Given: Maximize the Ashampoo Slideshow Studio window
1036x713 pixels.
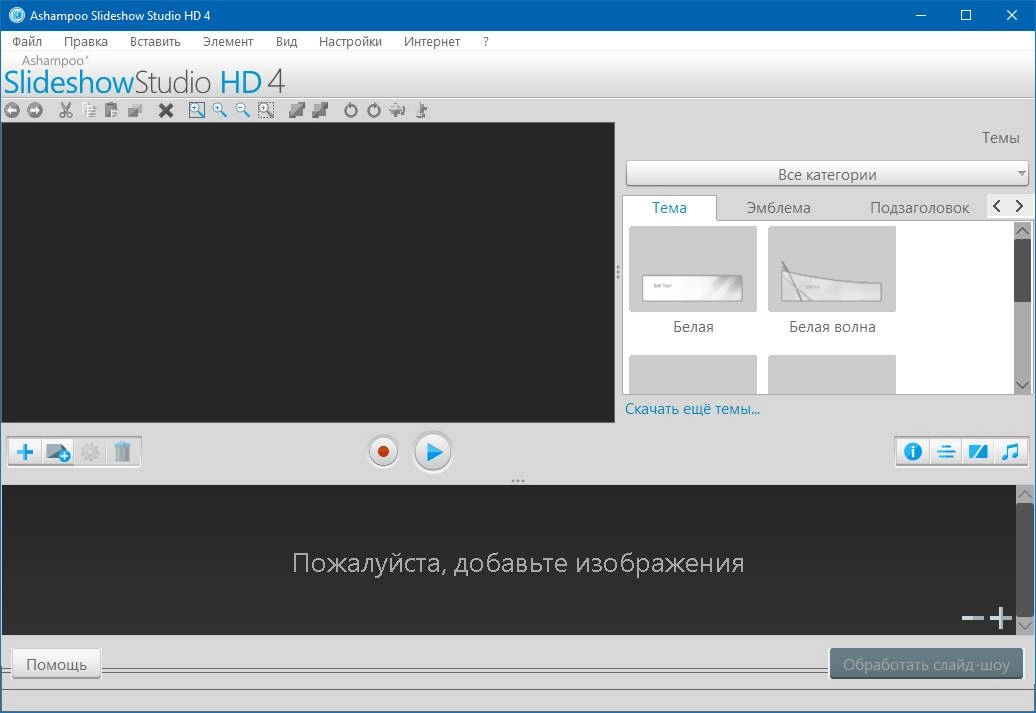Looking at the screenshot, I should 966,15.
